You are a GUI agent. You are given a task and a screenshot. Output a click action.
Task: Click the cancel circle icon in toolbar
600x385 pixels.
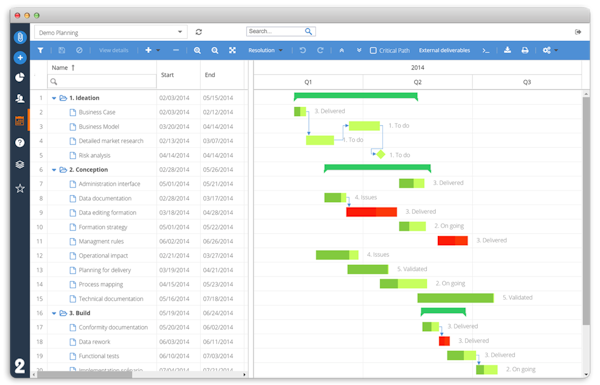pyautogui.click(x=79, y=51)
